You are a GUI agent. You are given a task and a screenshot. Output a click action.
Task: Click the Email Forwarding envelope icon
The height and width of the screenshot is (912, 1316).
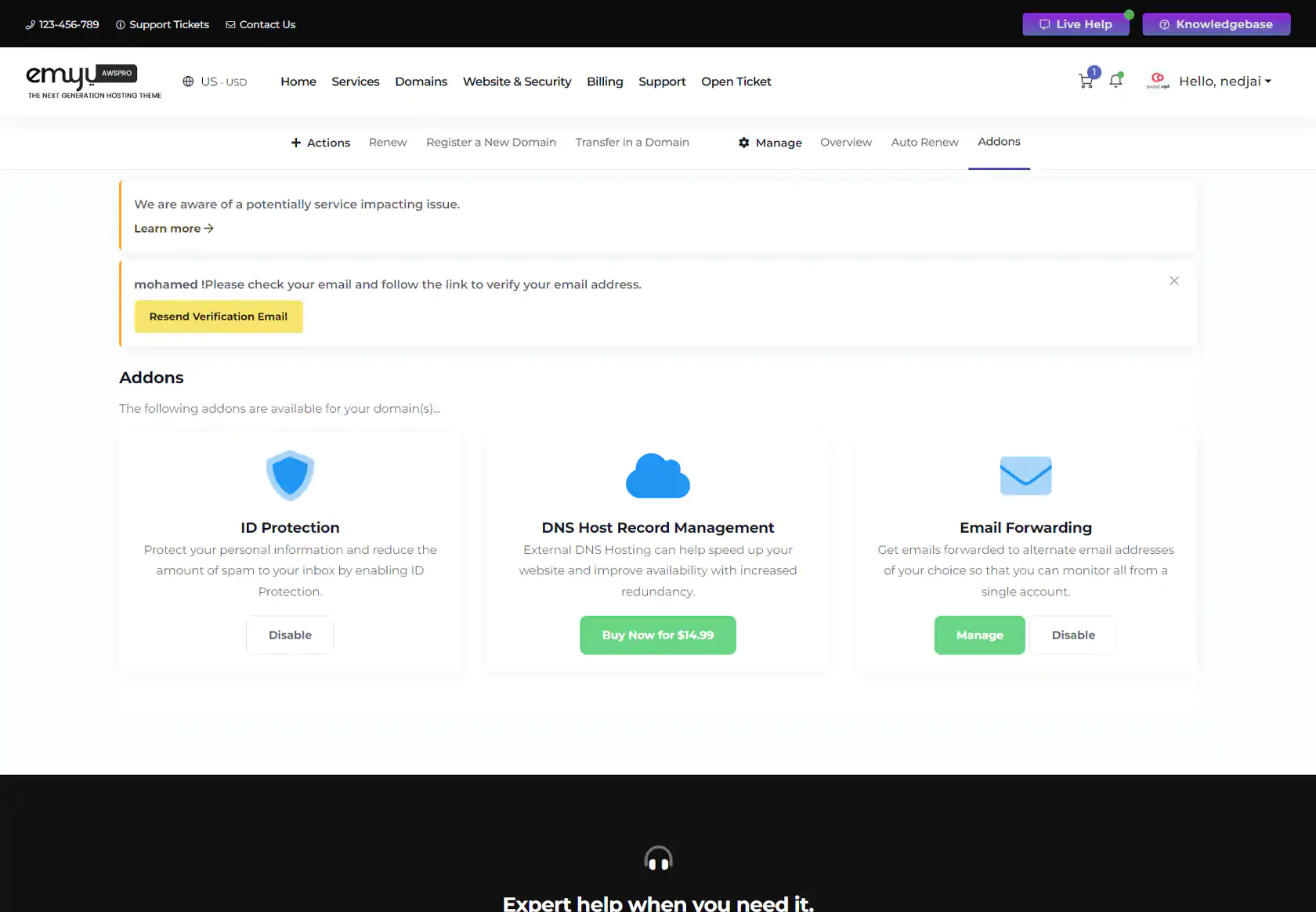click(x=1025, y=476)
